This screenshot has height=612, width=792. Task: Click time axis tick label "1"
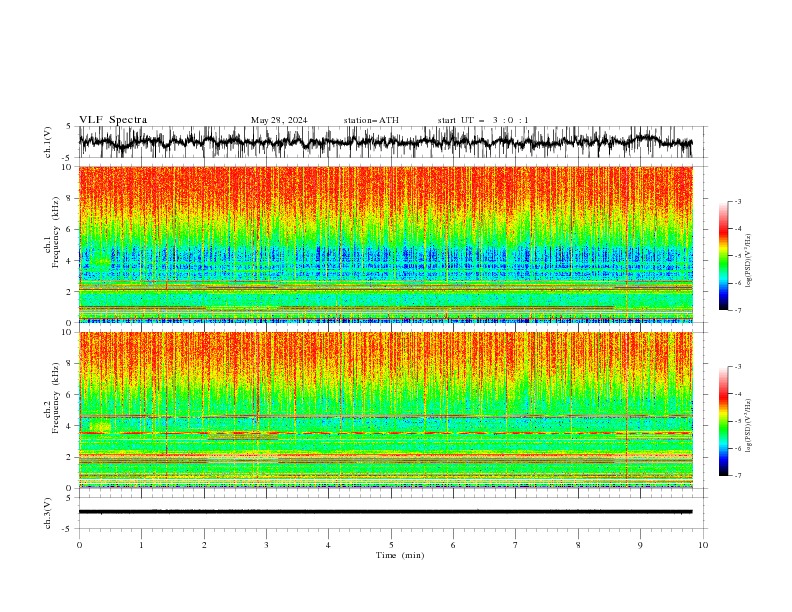(141, 545)
